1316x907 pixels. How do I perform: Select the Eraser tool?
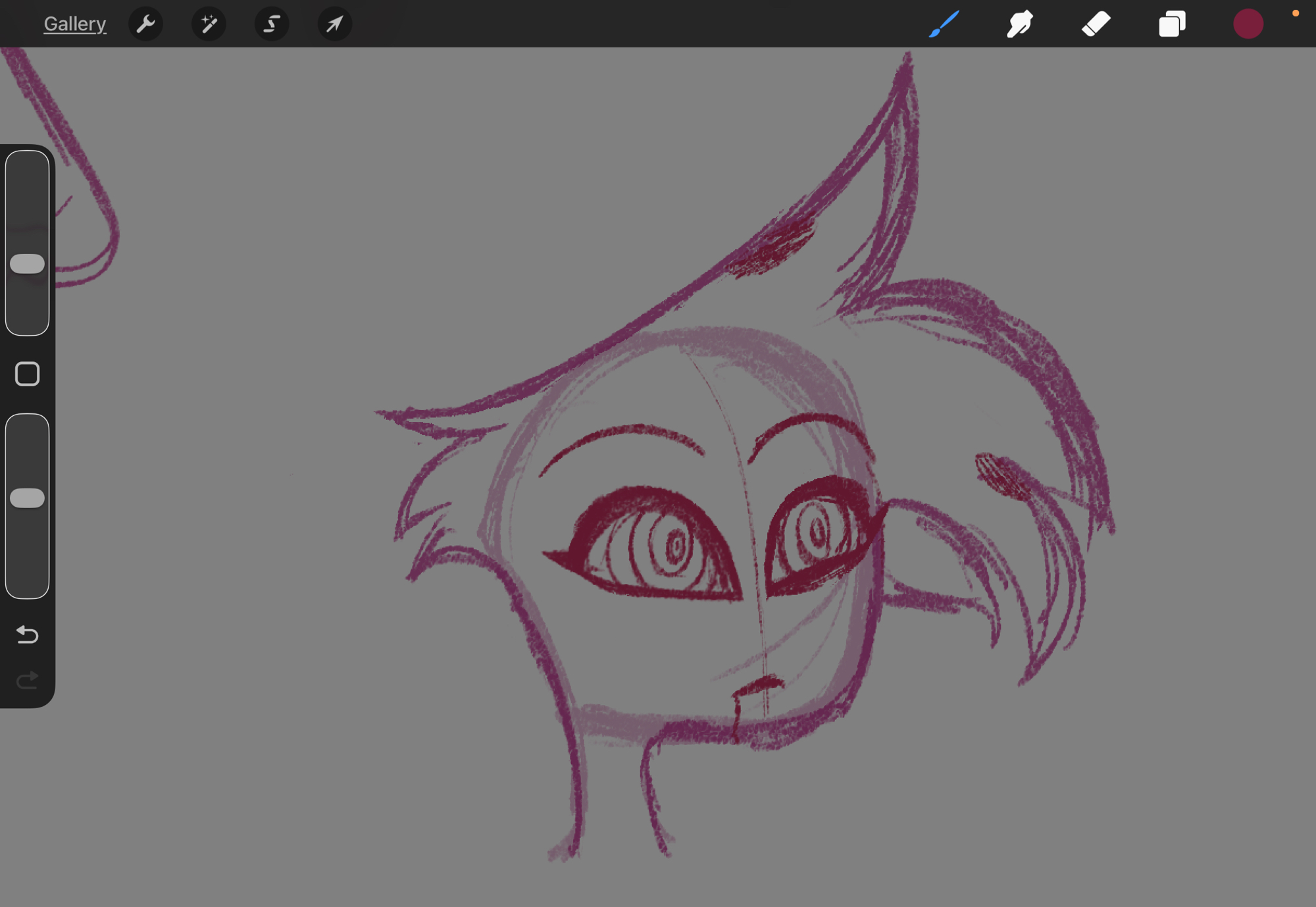1096,24
